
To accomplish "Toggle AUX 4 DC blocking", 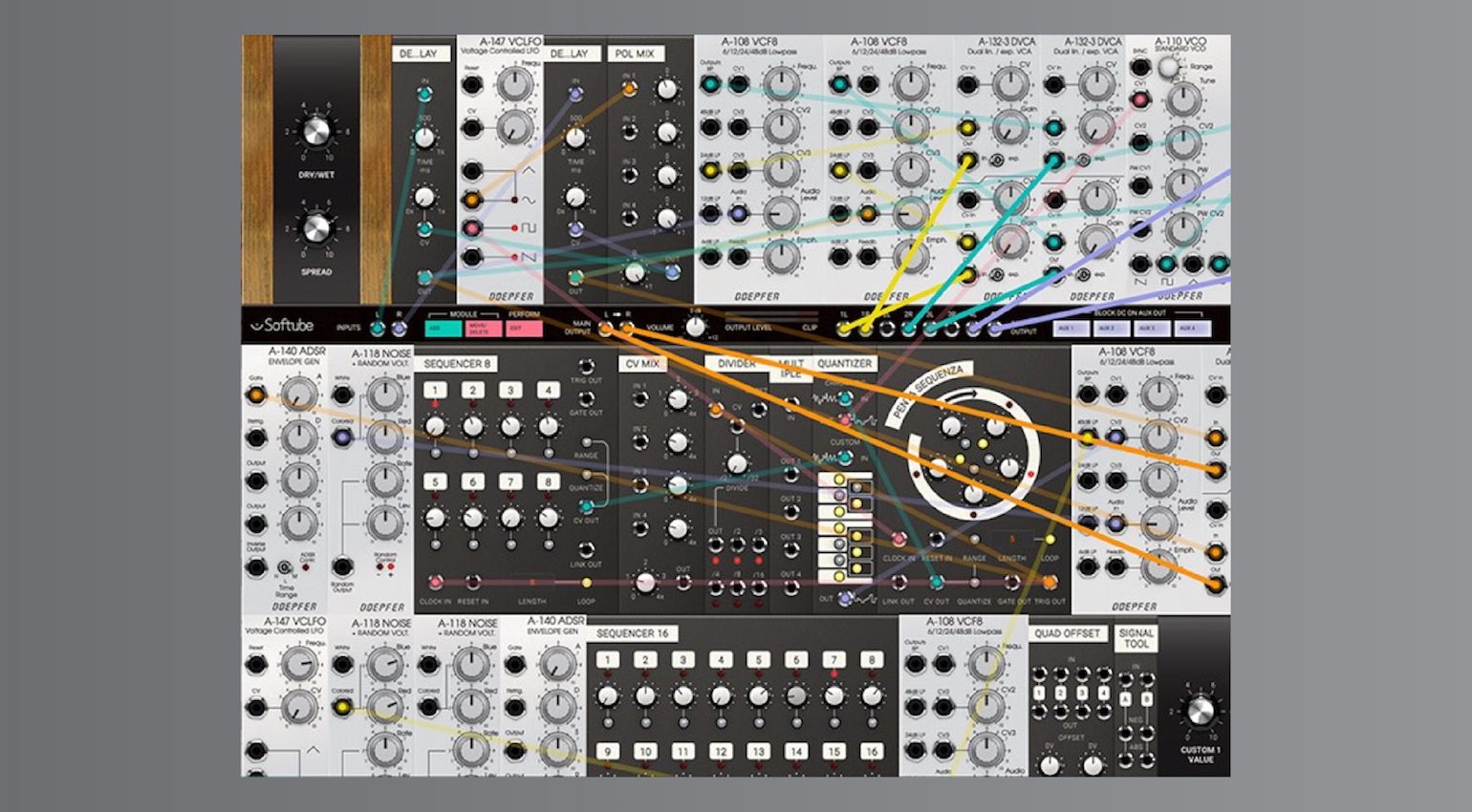I will 1193,328.
